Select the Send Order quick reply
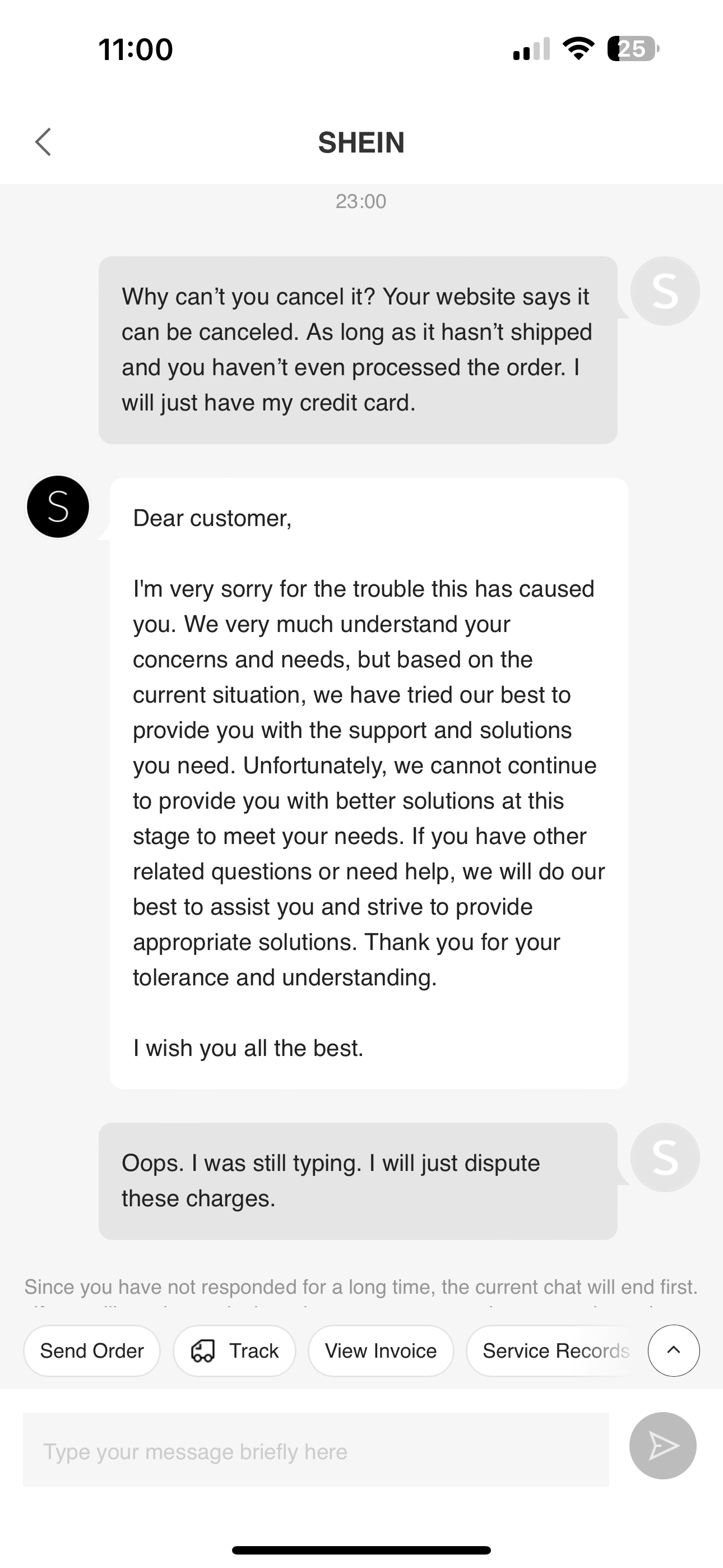Screen dimensions: 723x1568 91,1351
